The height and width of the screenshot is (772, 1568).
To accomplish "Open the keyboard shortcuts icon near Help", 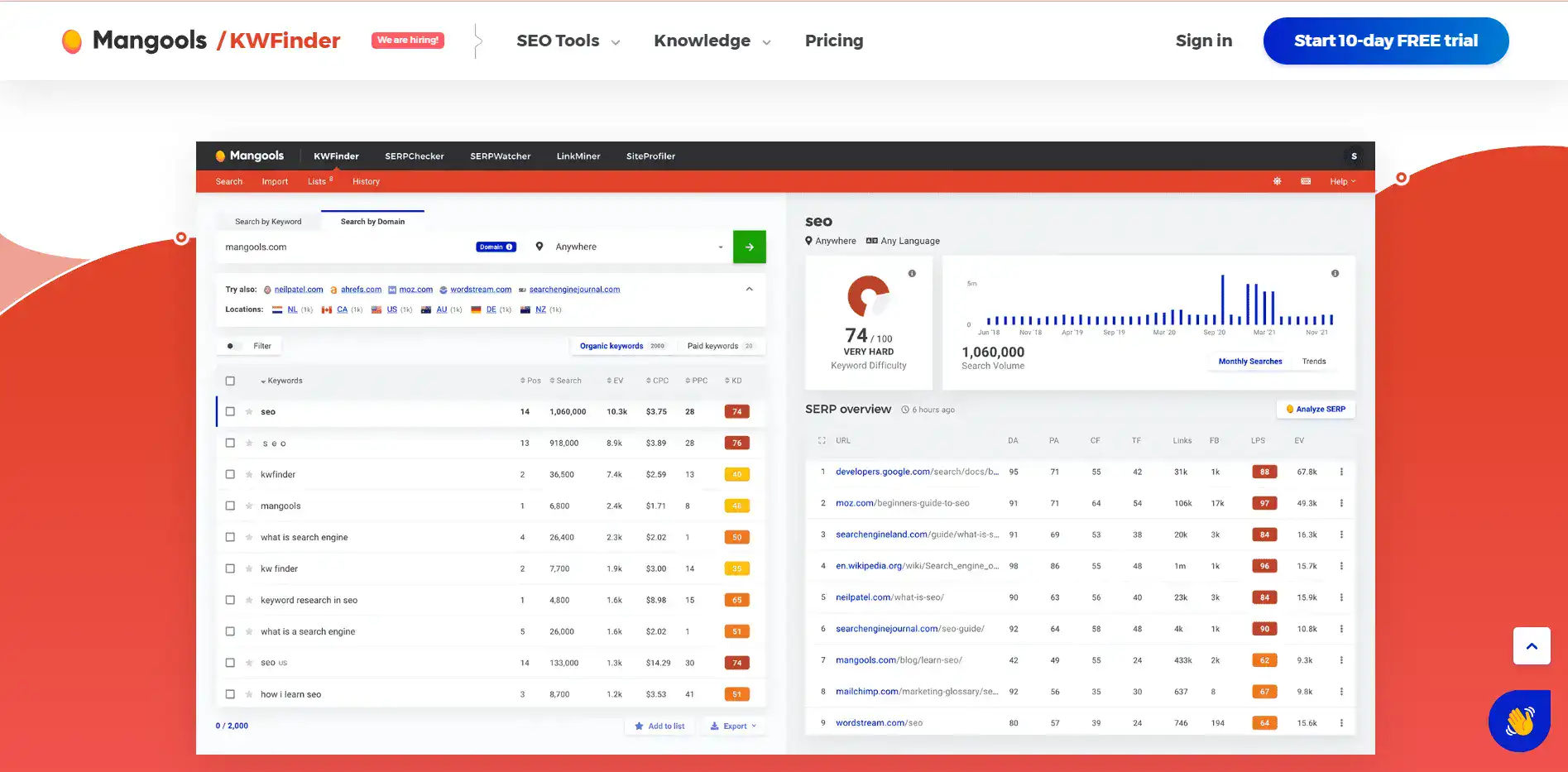I will pos(1306,181).
